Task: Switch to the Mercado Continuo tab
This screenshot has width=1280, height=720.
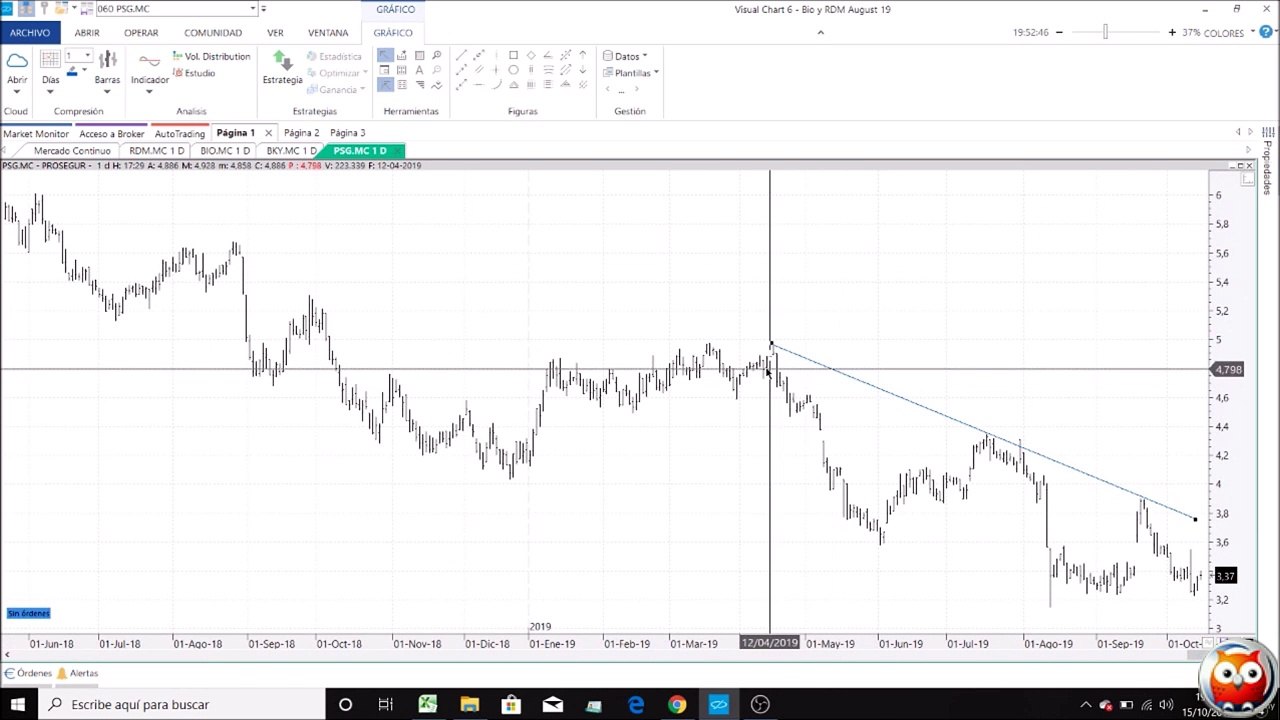Action: 72,151
